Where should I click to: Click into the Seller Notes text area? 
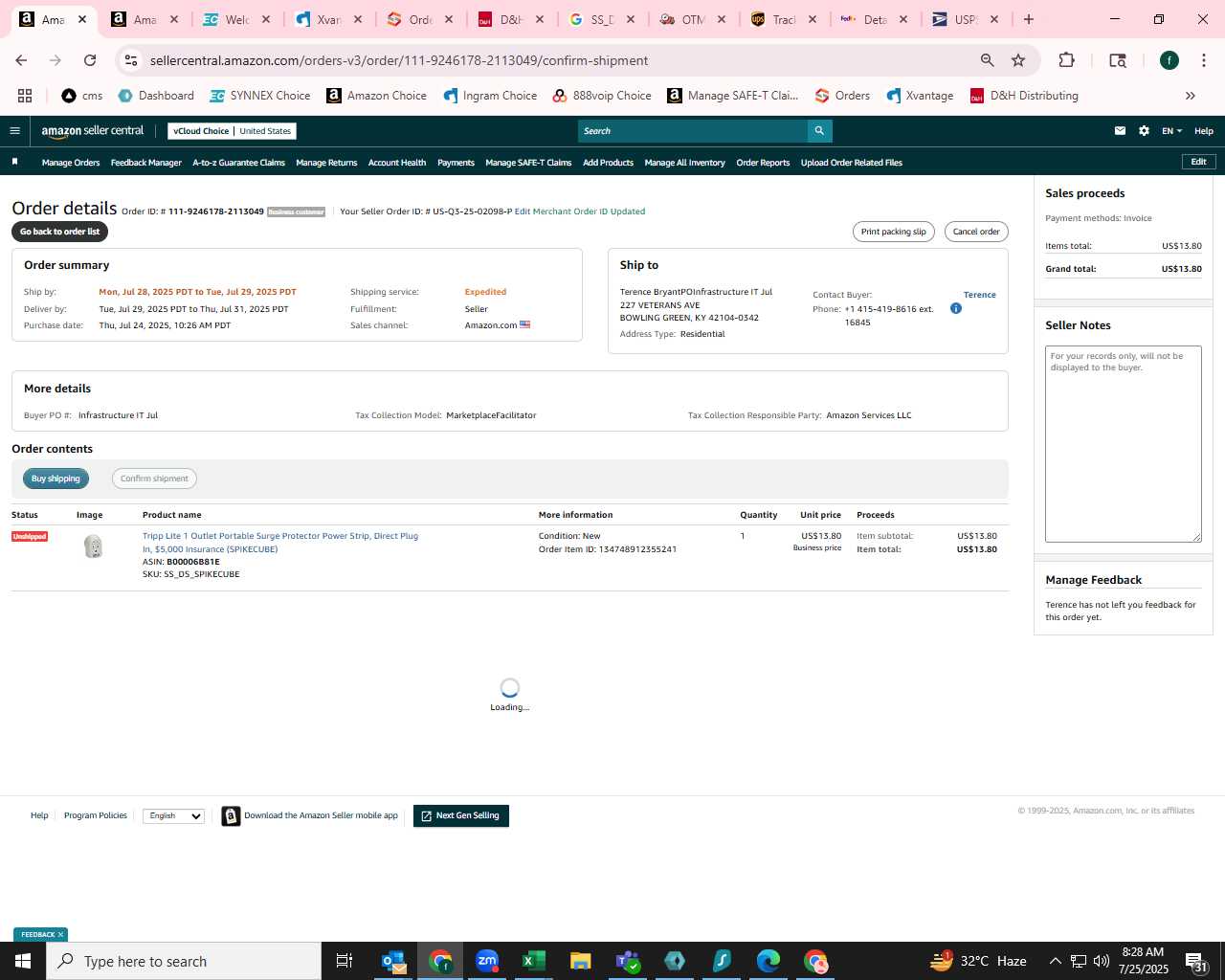1124,444
